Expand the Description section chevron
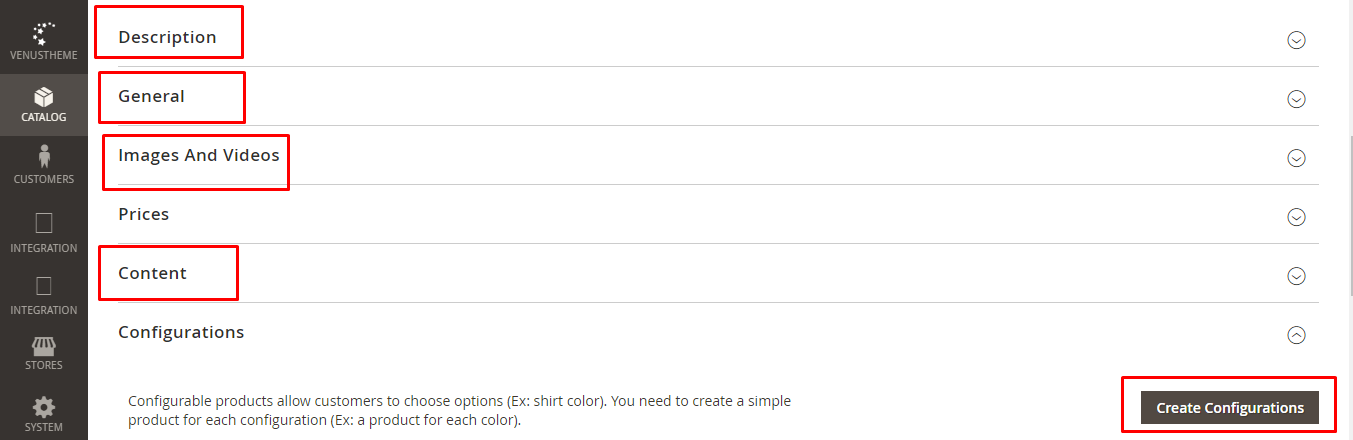This screenshot has width=1353, height=440. (1296, 40)
